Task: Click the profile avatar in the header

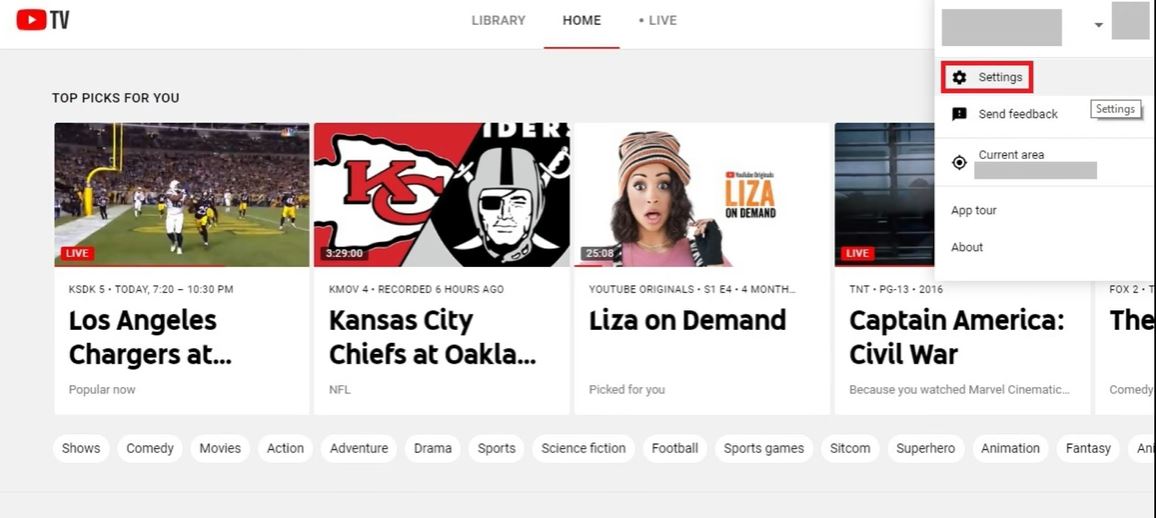Action: [1130, 21]
